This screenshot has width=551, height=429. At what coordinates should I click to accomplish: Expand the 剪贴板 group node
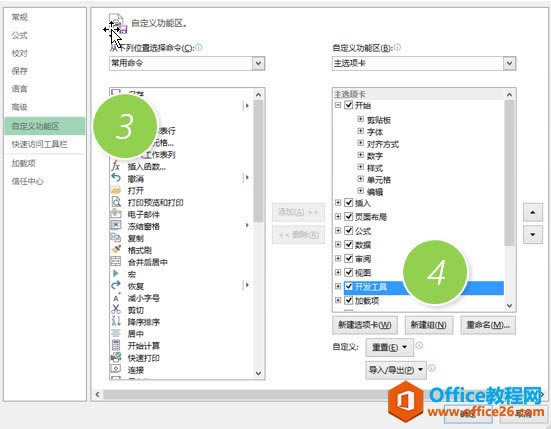coord(360,119)
